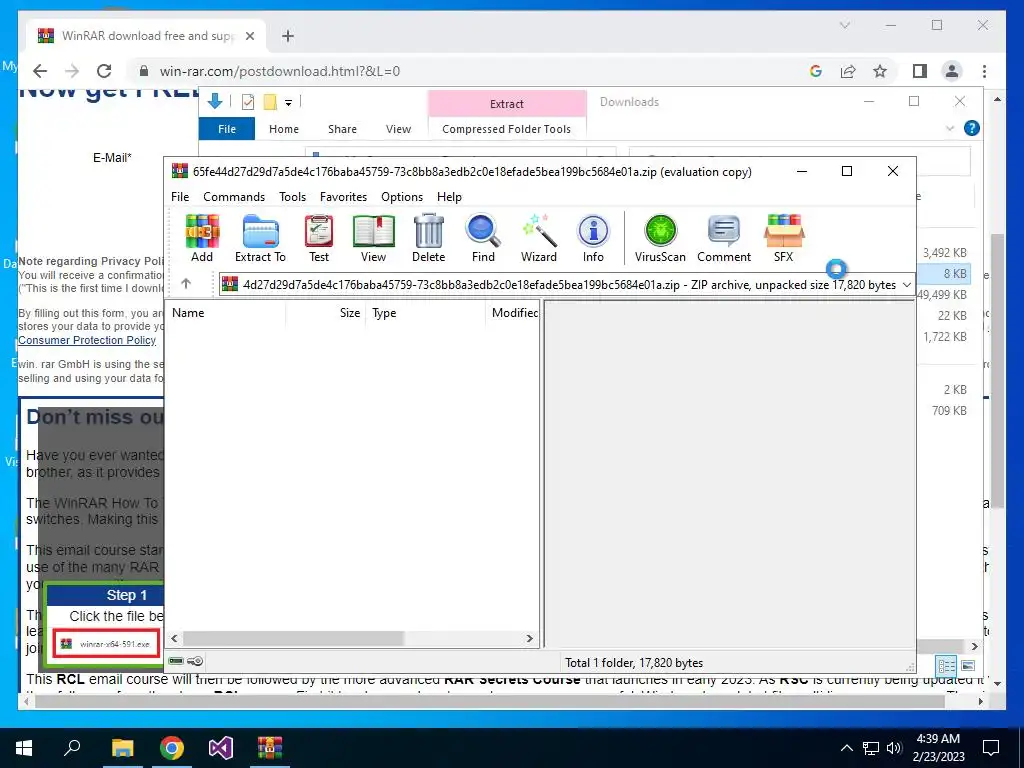This screenshot has width=1024, height=768.
Task: Bookmark this page with the star icon
Action: (x=880, y=71)
